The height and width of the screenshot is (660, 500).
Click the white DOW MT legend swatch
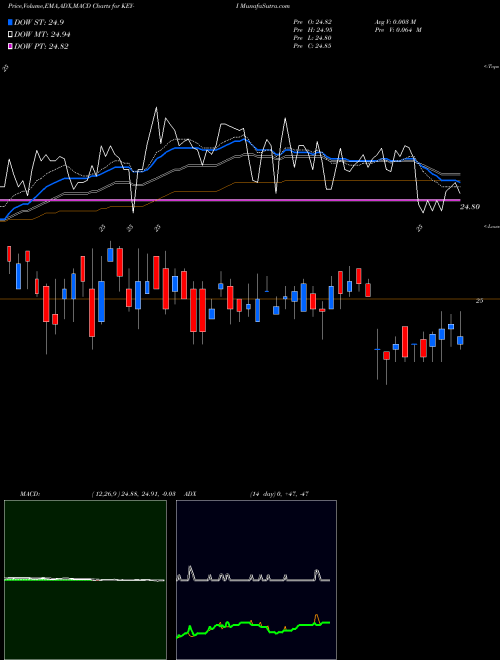tap(10, 35)
